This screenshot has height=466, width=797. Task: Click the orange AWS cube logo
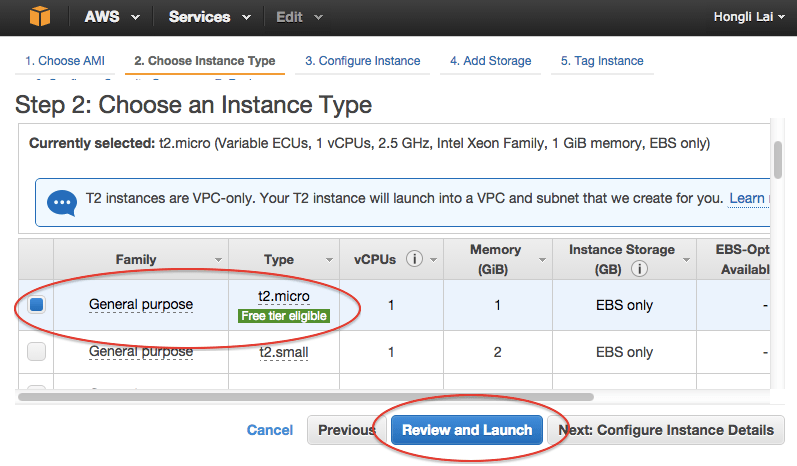[40, 16]
